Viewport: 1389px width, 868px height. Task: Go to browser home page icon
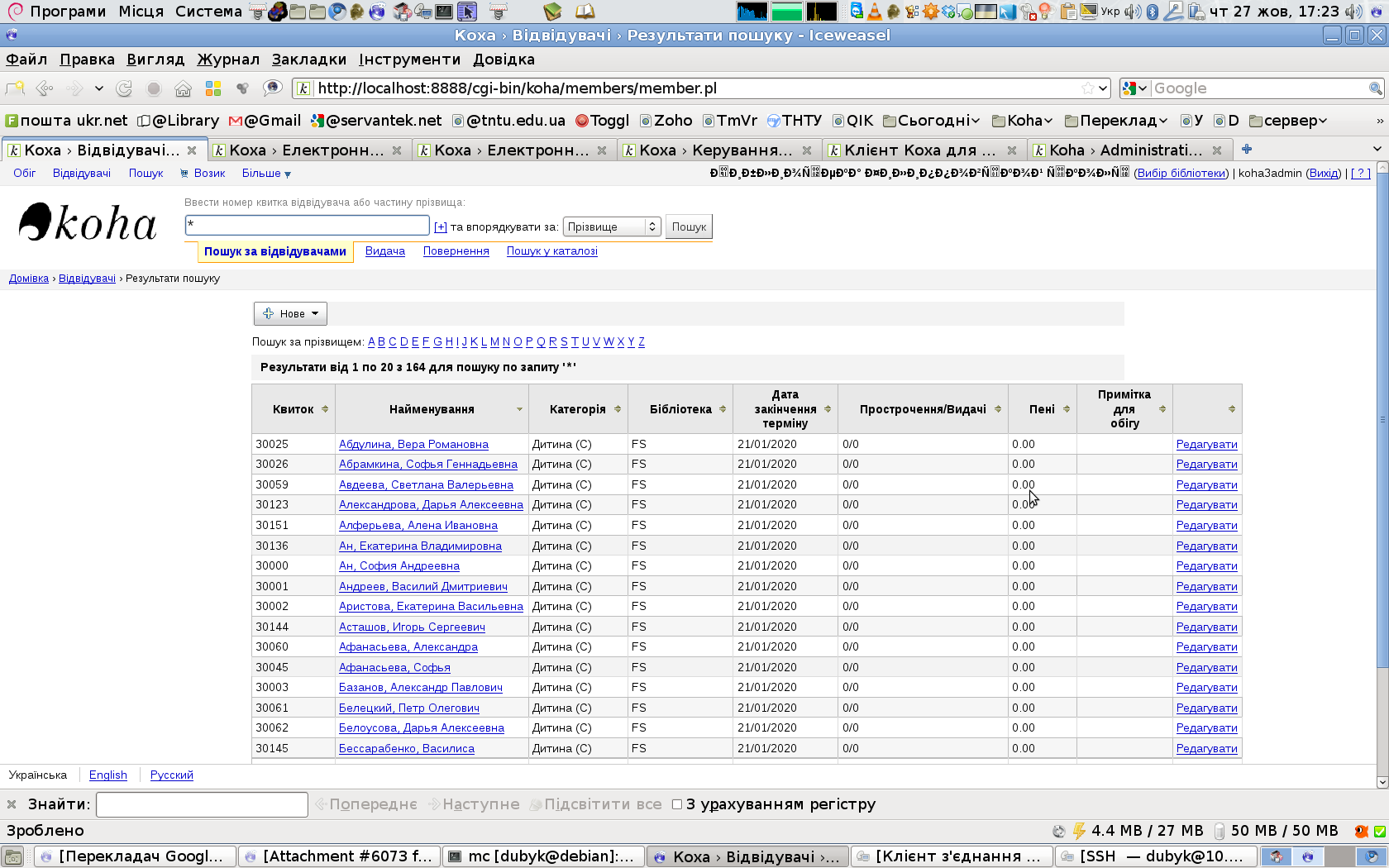click(183, 88)
